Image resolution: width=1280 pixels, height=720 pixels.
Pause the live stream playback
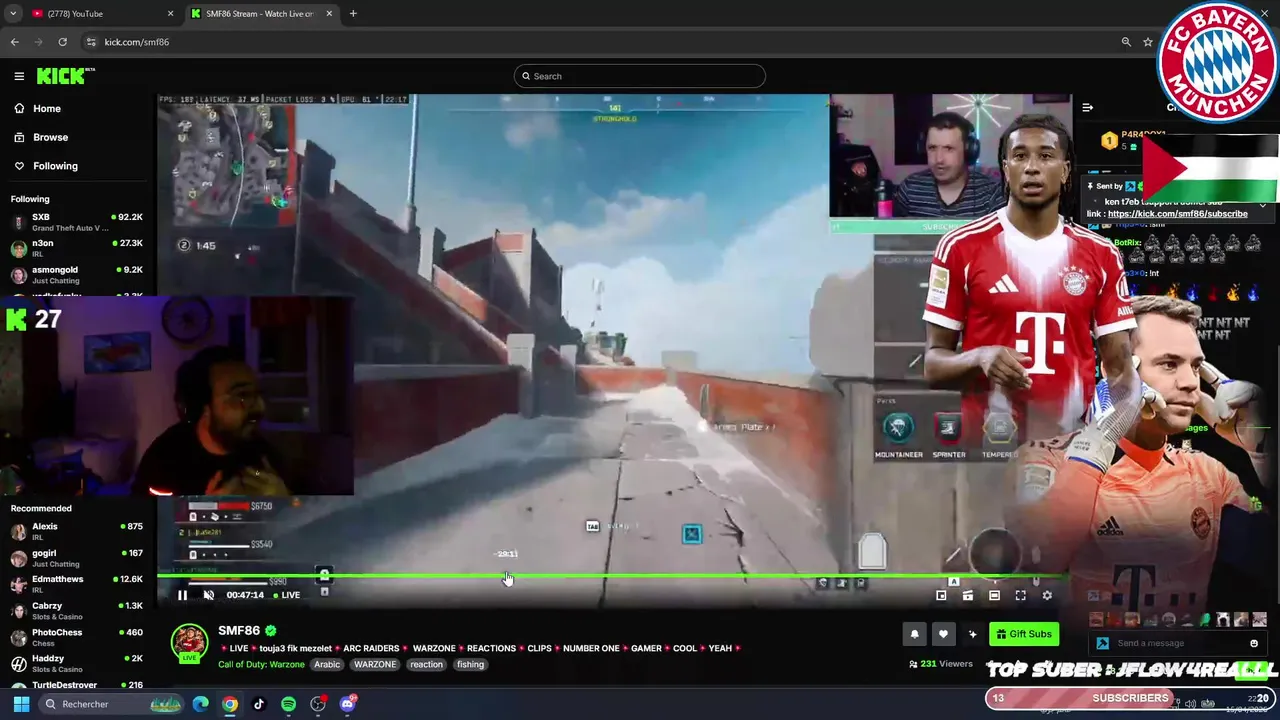click(x=182, y=595)
